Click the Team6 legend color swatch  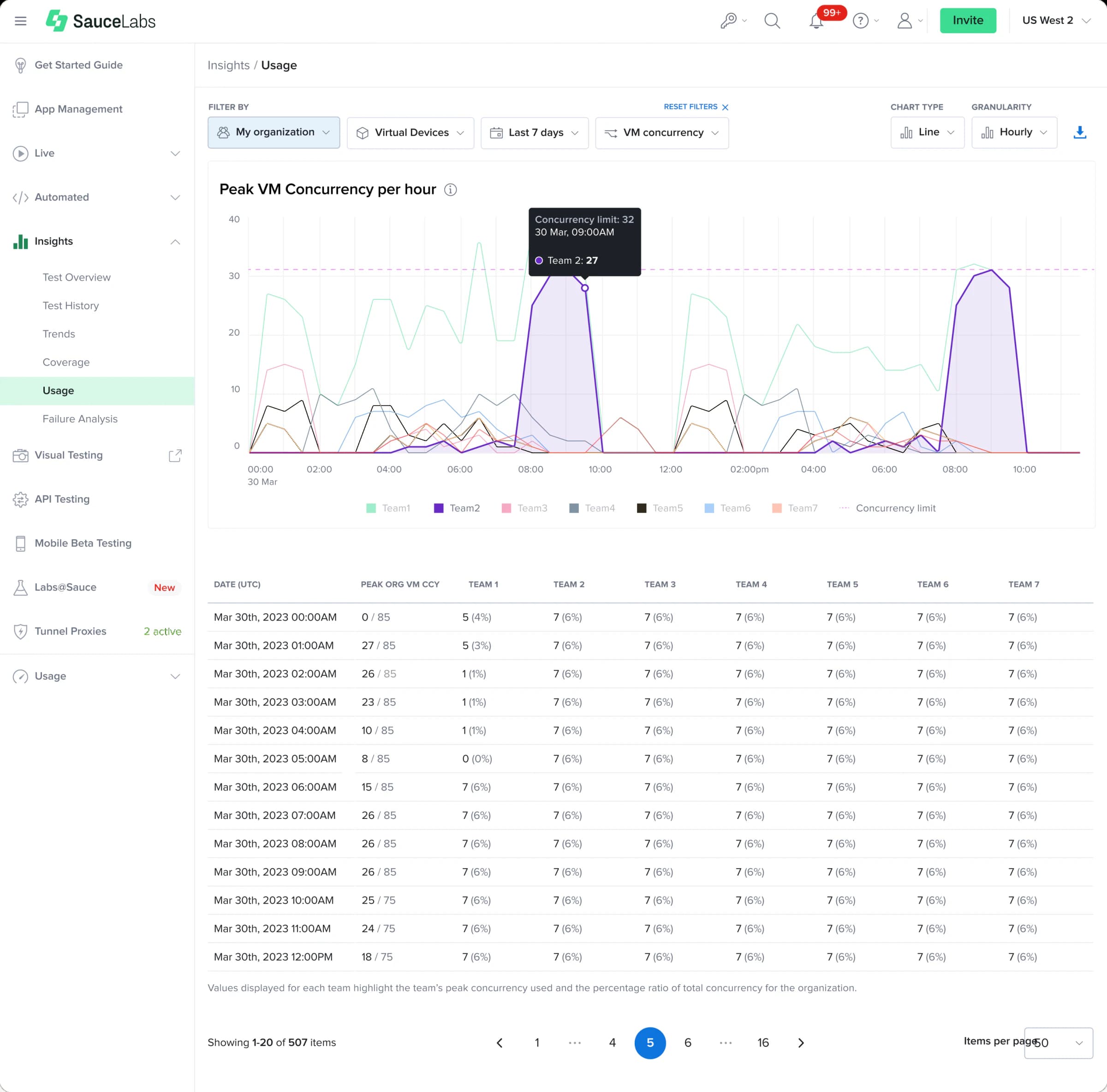[x=709, y=508]
